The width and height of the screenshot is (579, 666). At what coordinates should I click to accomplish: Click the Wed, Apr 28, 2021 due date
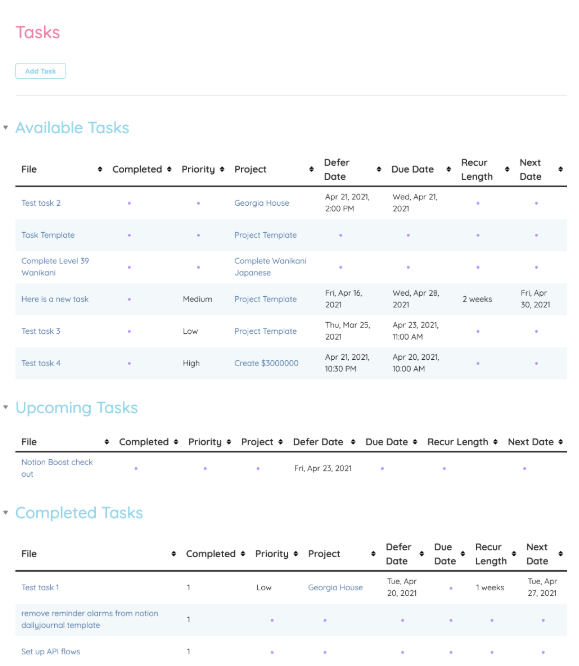416,299
